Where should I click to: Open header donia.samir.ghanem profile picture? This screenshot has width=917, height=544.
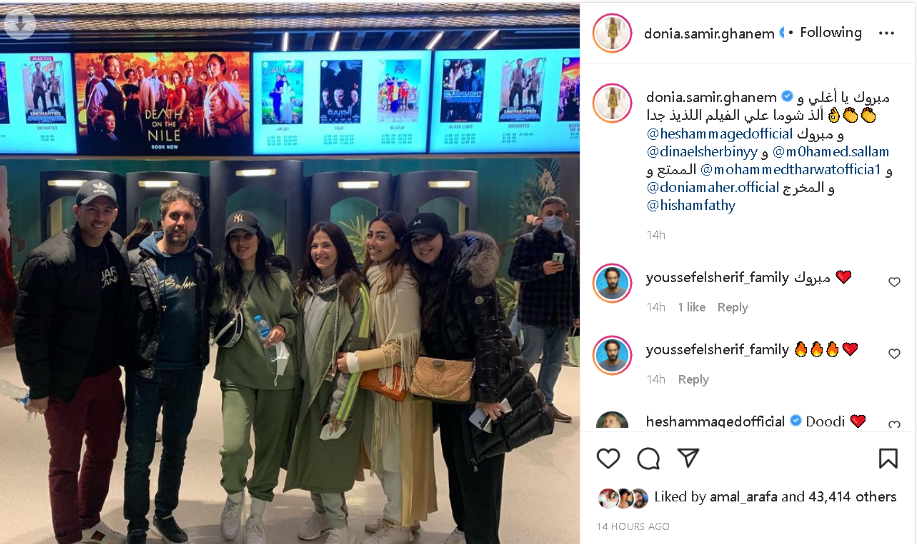[x=612, y=33]
